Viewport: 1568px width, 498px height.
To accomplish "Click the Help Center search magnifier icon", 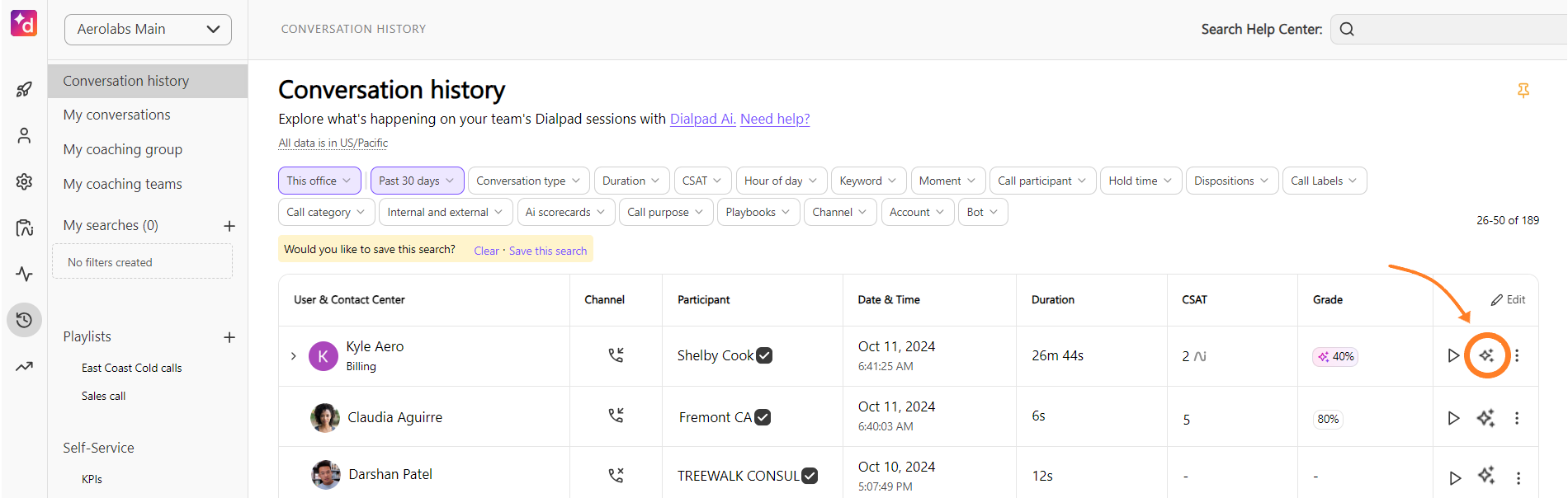I will [1347, 29].
